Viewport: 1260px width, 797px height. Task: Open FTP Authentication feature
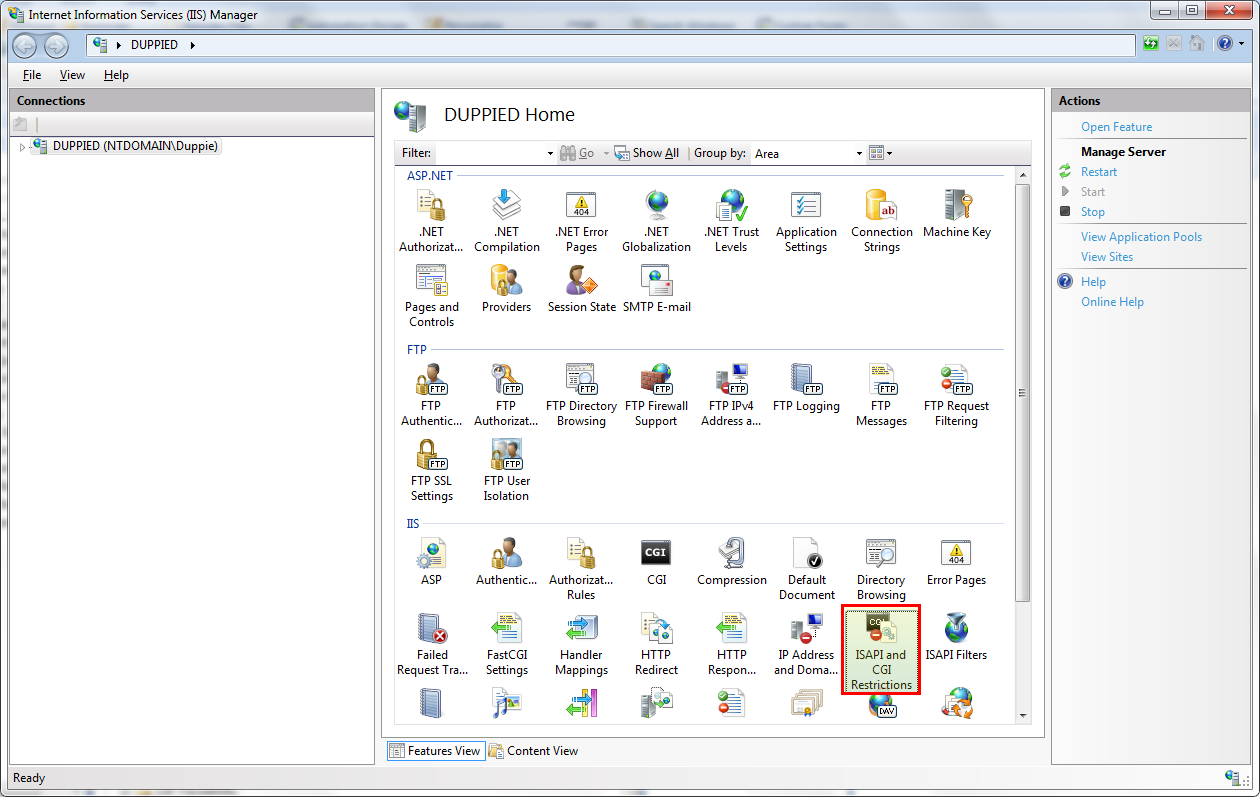pos(431,396)
